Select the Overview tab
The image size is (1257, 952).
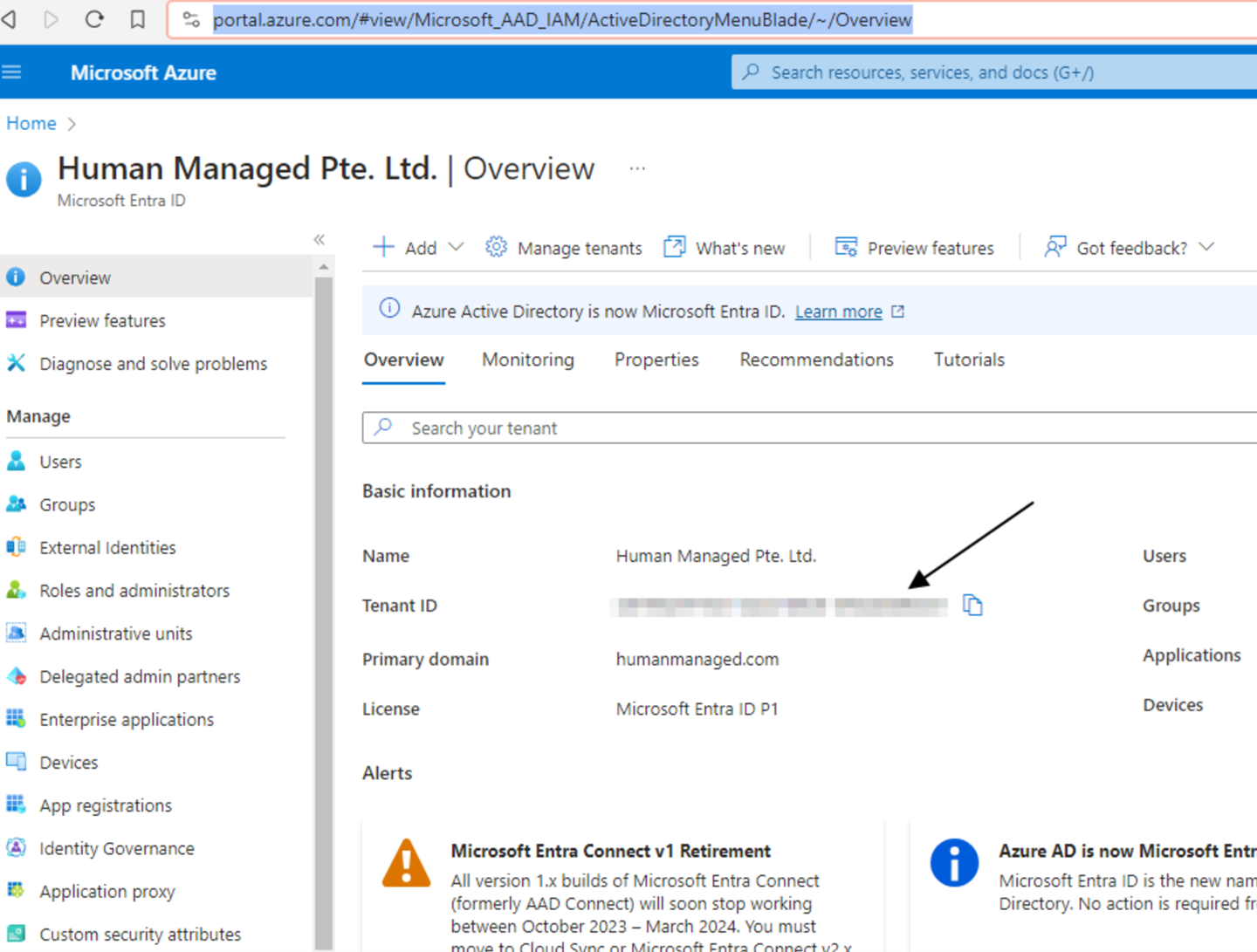[404, 360]
